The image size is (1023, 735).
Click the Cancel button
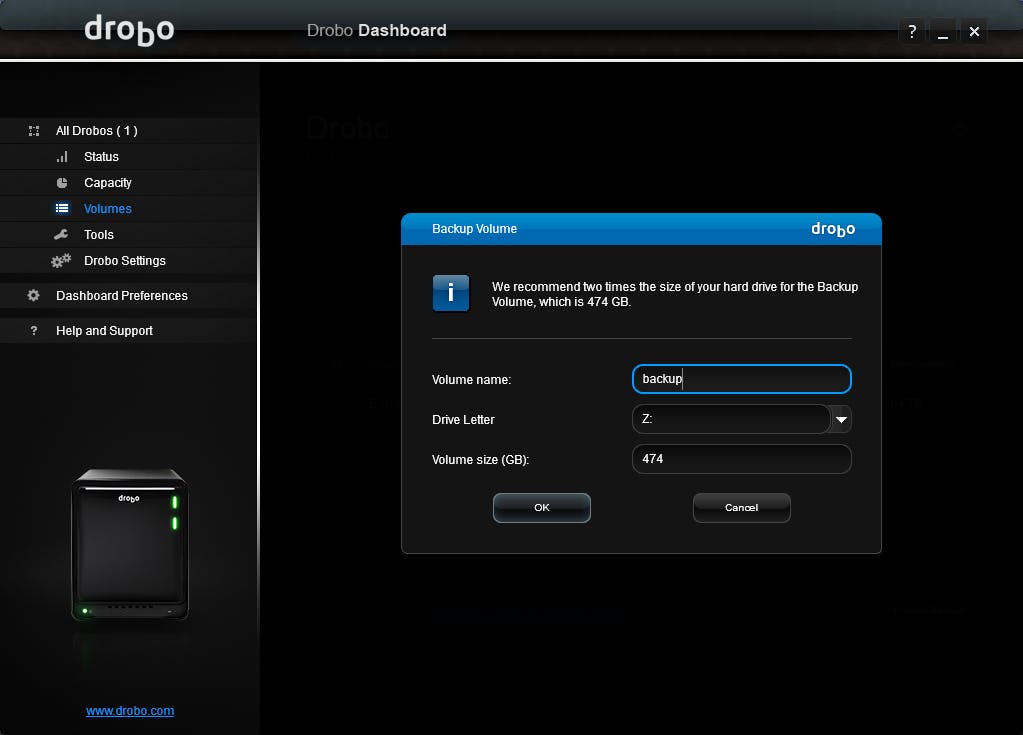[x=742, y=508]
